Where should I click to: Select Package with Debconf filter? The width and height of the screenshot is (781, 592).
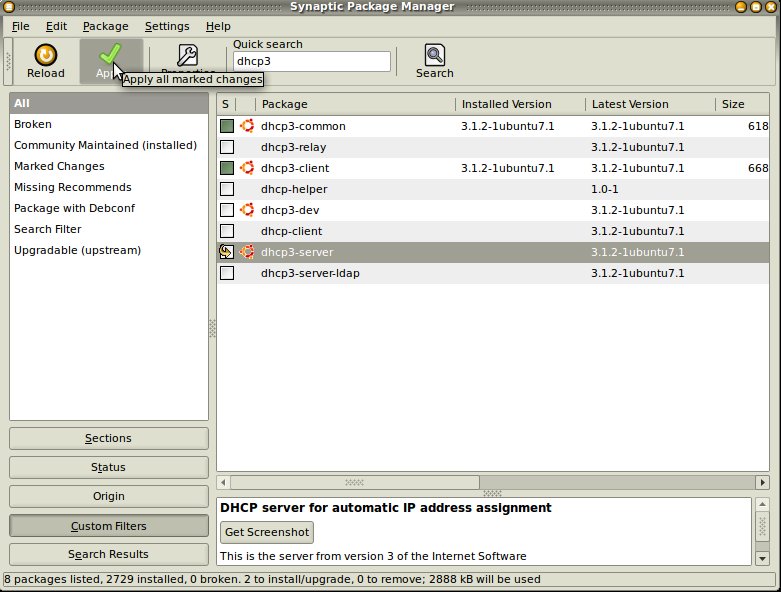point(109,208)
